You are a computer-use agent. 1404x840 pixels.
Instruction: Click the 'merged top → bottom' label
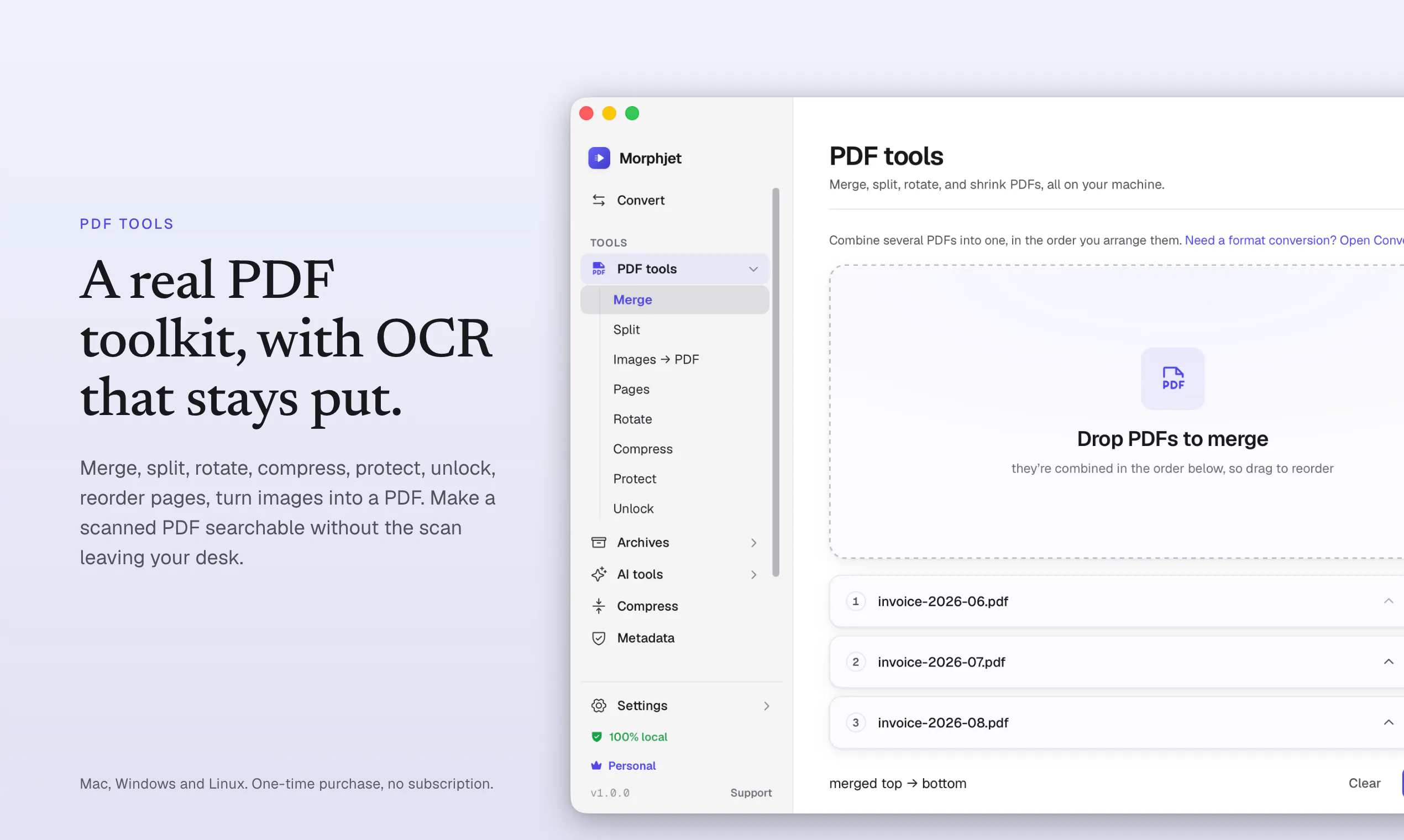tap(897, 783)
